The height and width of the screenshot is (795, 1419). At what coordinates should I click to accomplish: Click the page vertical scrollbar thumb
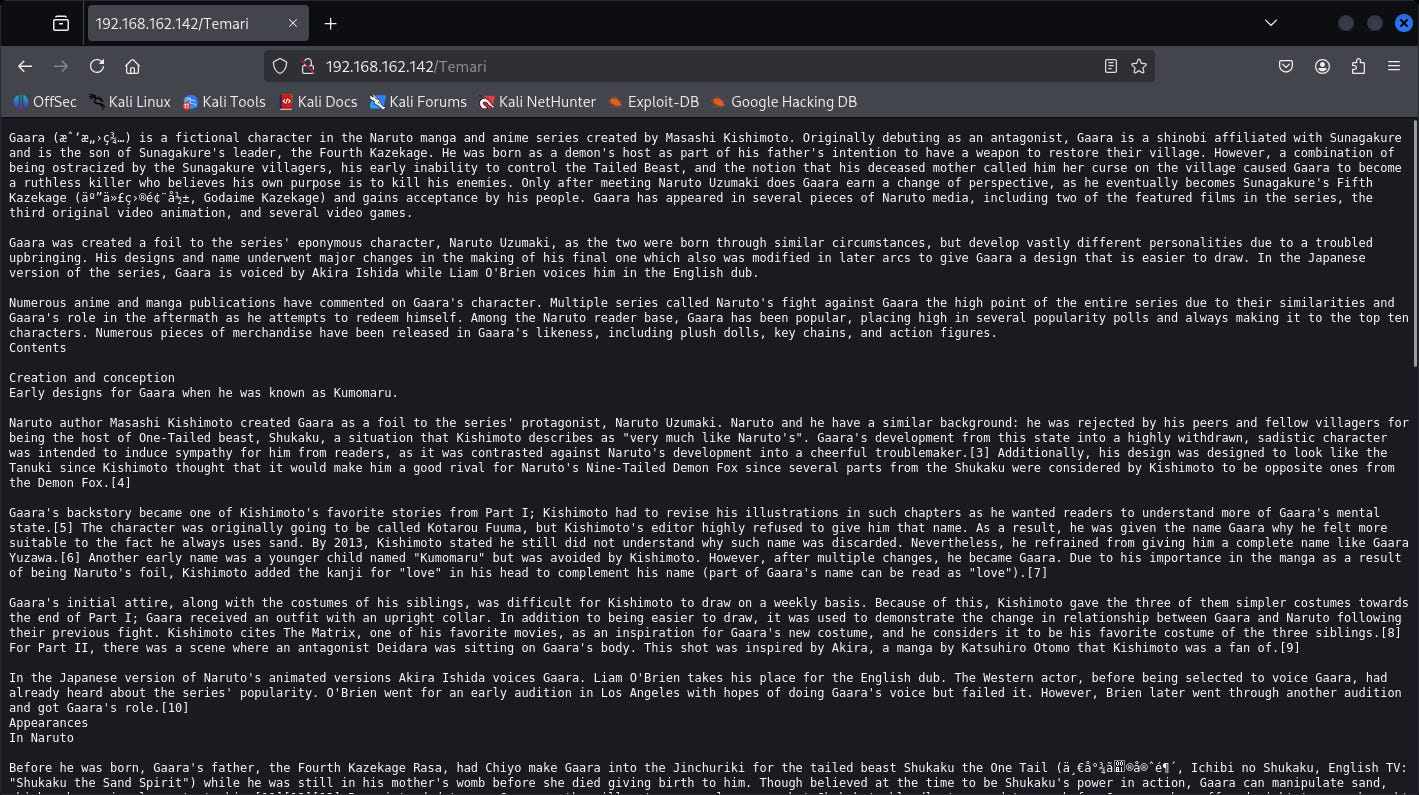coord(1414,244)
